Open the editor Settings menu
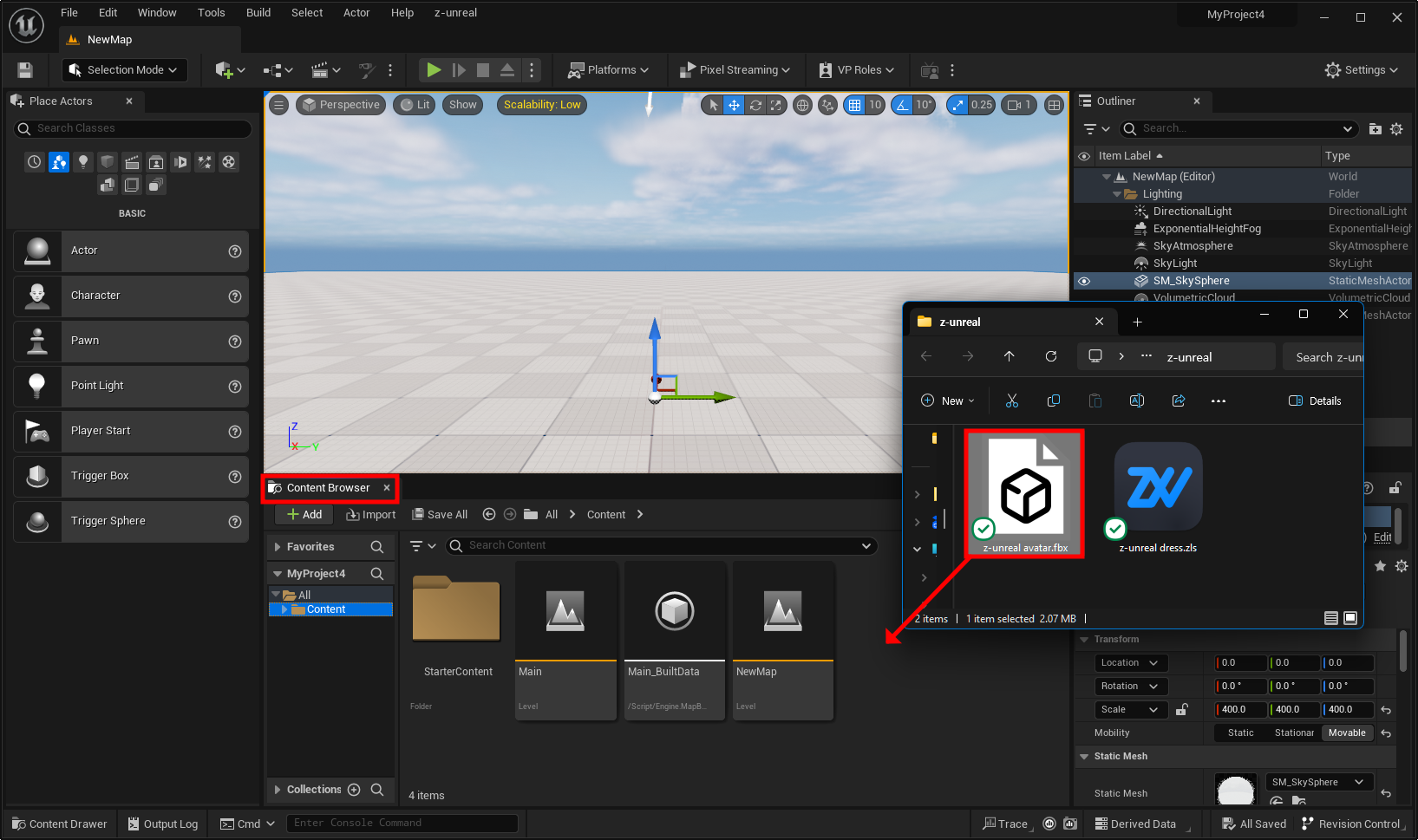Viewport: 1418px width, 840px height. coord(1362,70)
